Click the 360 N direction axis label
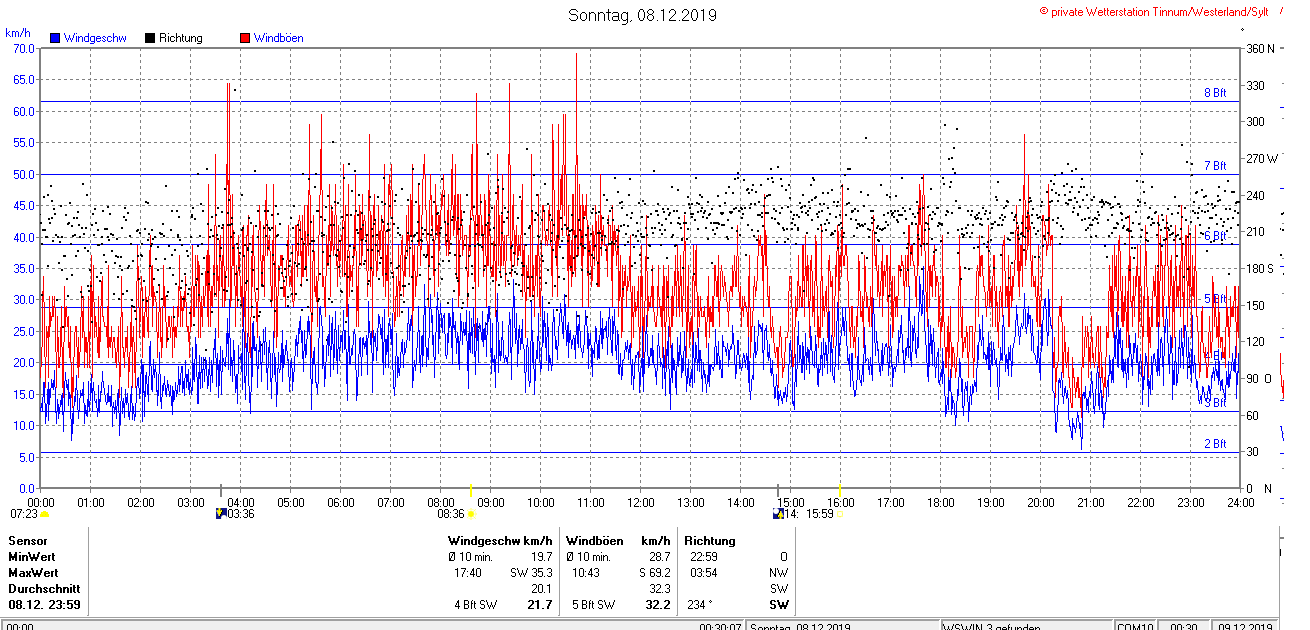This screenshot has width=1310, height=630. [1259, 49]
